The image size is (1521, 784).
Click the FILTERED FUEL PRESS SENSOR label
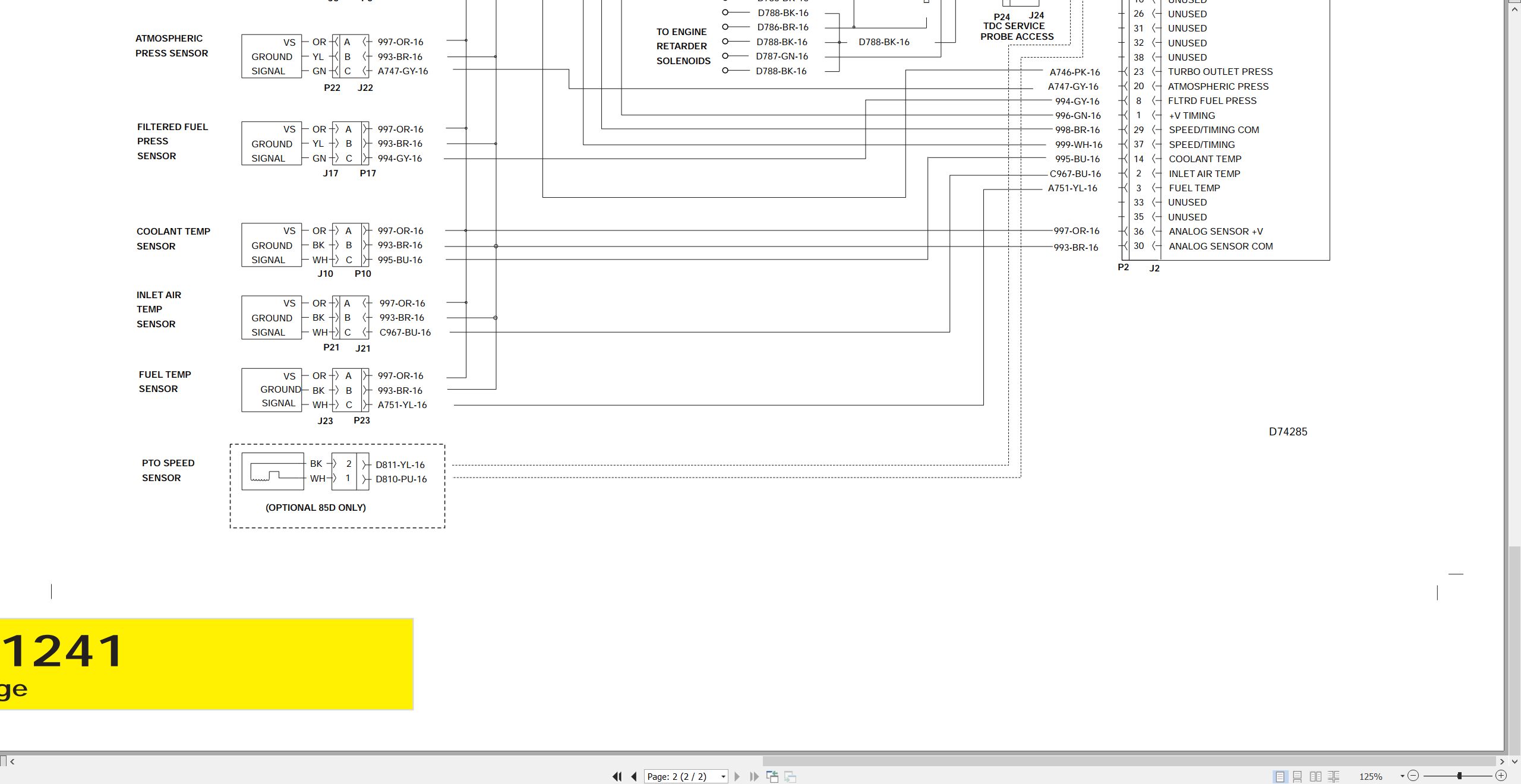(172, 141)
